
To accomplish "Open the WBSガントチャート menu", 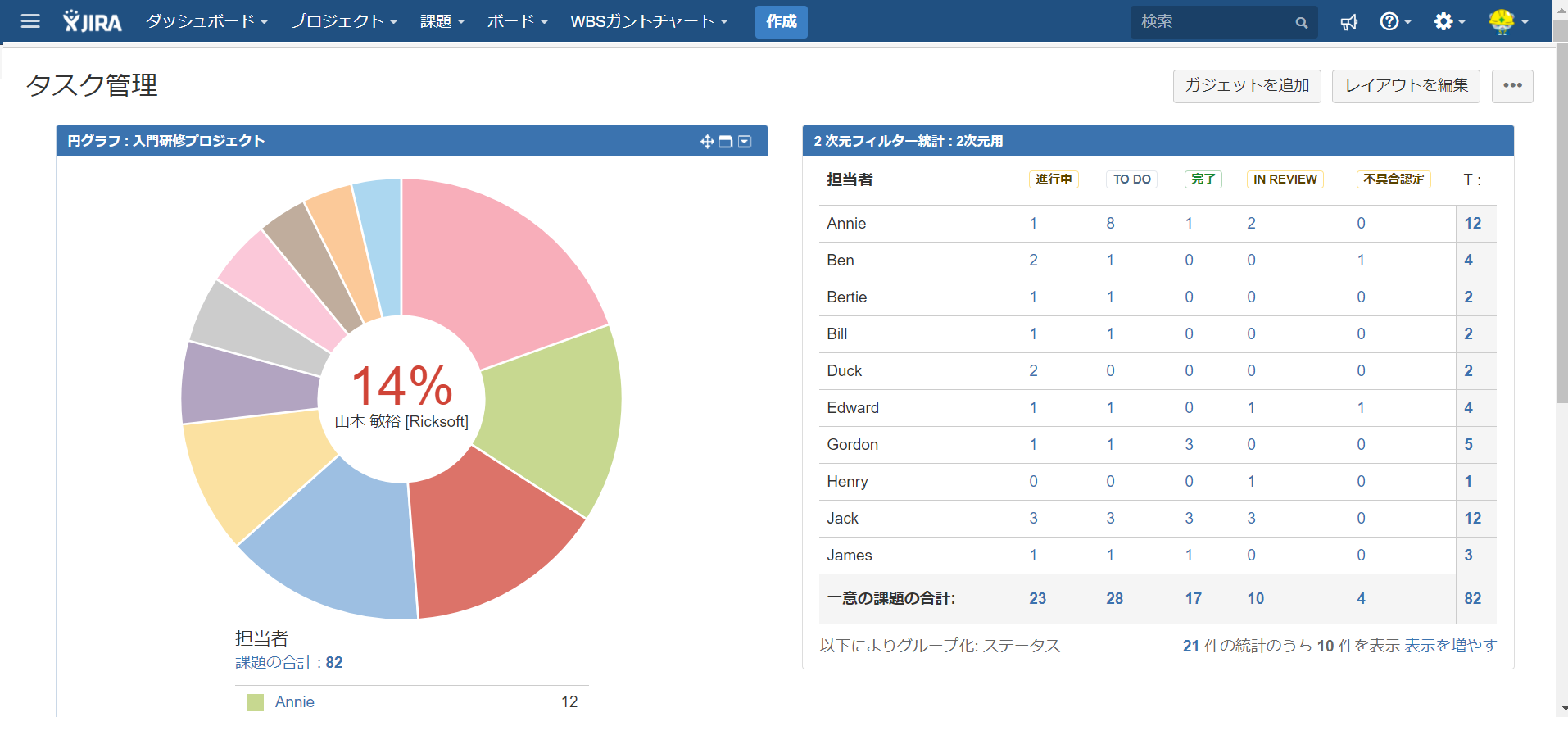I will point(650,21).
